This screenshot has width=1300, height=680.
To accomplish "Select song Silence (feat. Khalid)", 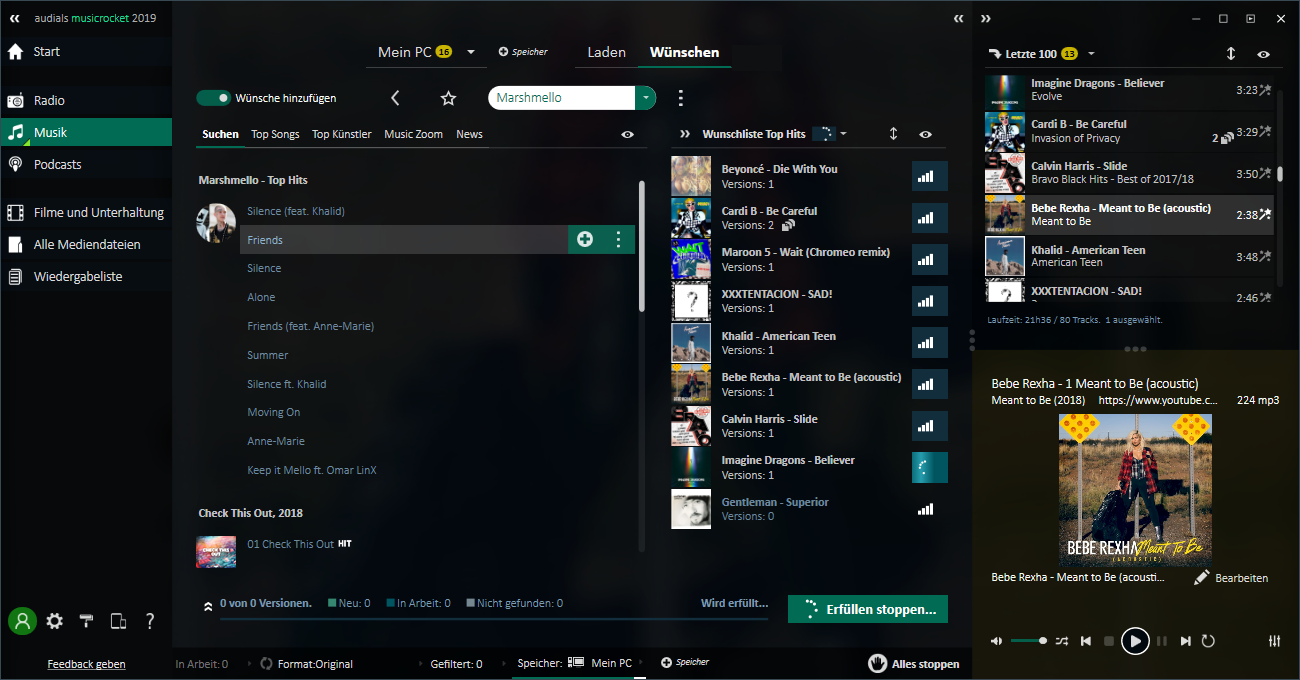I will point(297,211).
